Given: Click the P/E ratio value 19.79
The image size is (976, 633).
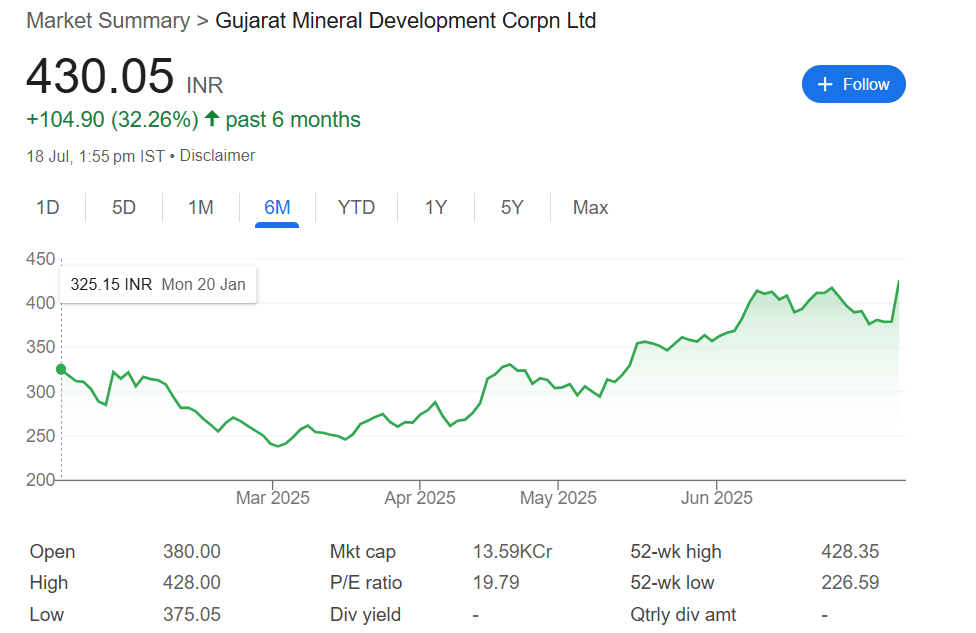Looking at the screenshot, I should tap(496, 583).
